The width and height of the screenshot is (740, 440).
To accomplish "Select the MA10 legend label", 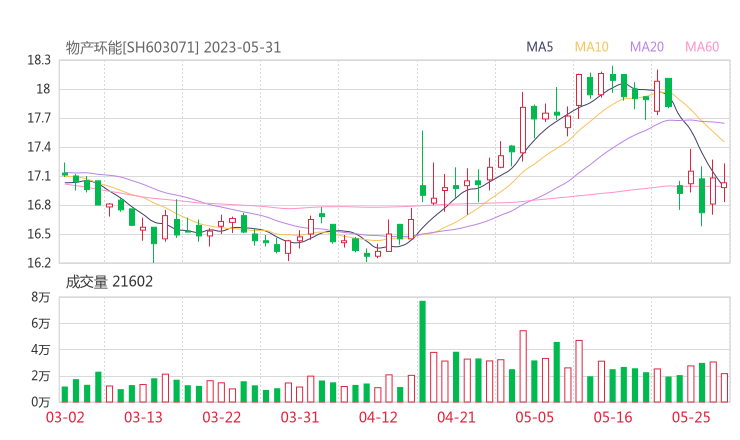I will [x=591, y=47].
